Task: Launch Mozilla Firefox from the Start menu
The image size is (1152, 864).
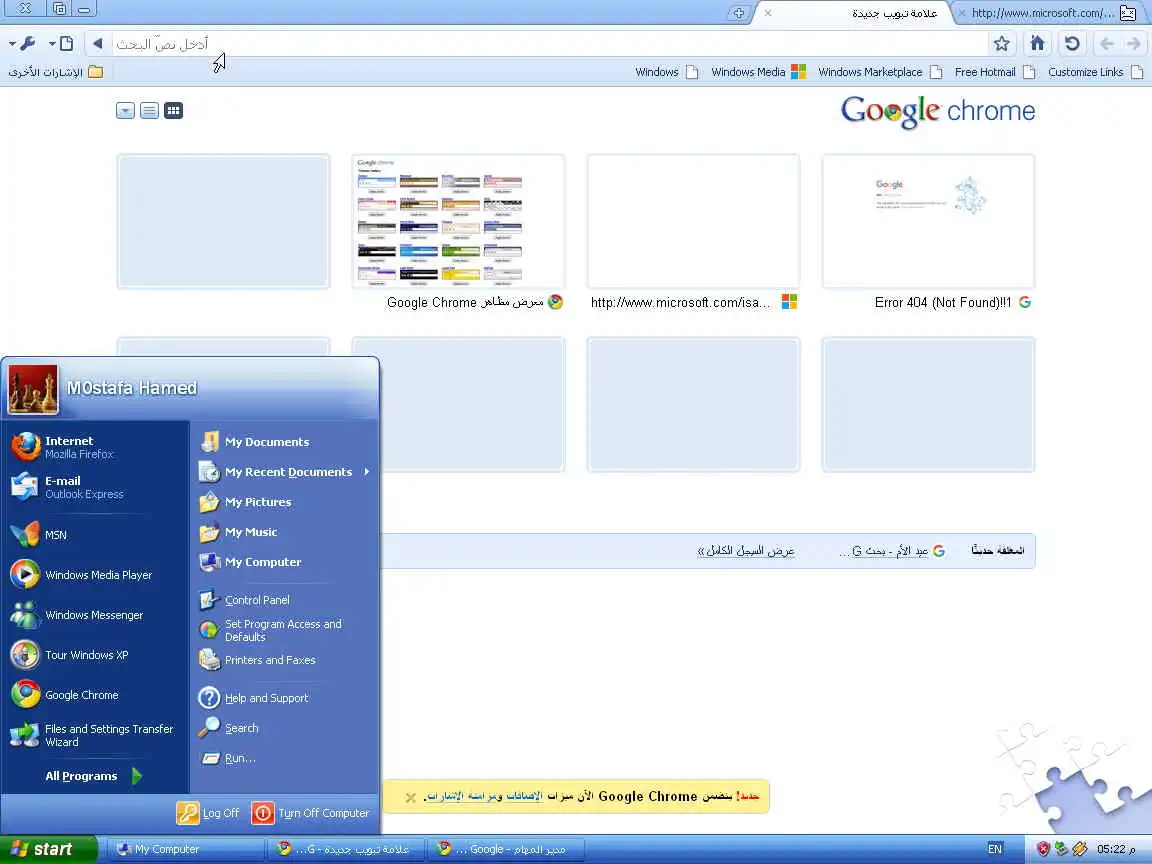Action: [94, 447]
